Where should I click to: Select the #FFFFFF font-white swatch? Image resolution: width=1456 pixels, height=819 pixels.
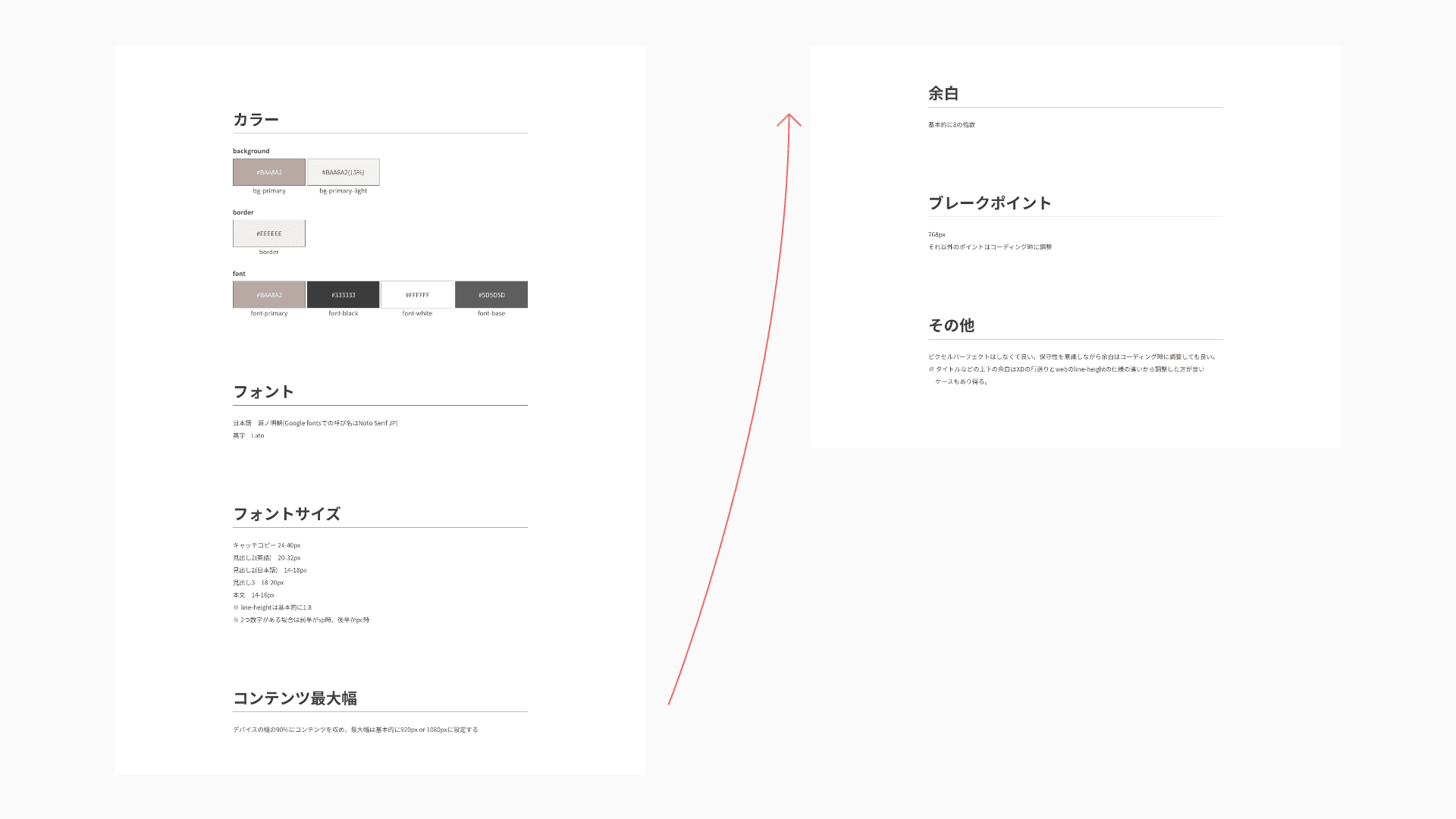tap(417, 295)
